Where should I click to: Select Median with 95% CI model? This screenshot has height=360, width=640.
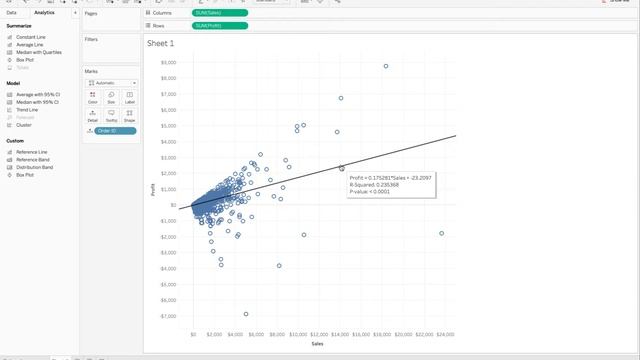(37, 102)
